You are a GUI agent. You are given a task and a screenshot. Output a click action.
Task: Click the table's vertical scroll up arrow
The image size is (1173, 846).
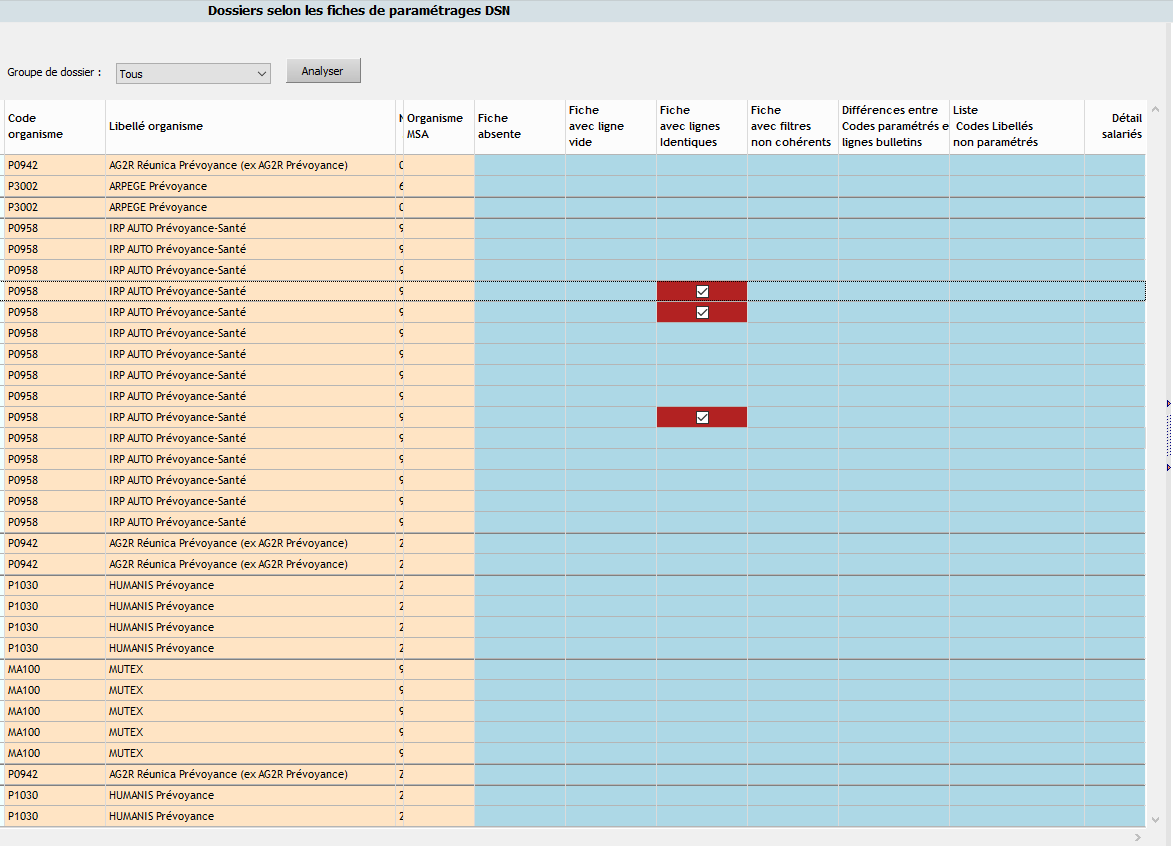click(x=1156, y=109)
